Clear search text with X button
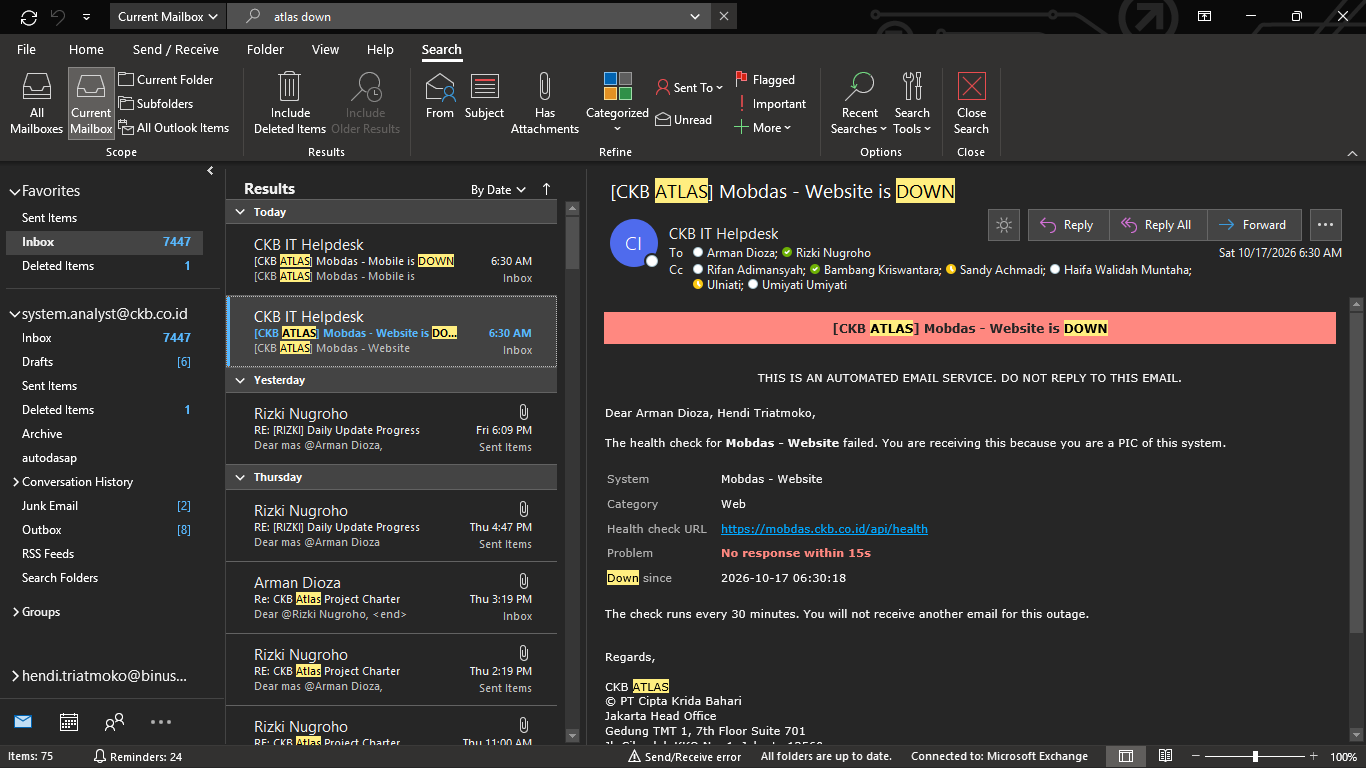 coord(724,17)
